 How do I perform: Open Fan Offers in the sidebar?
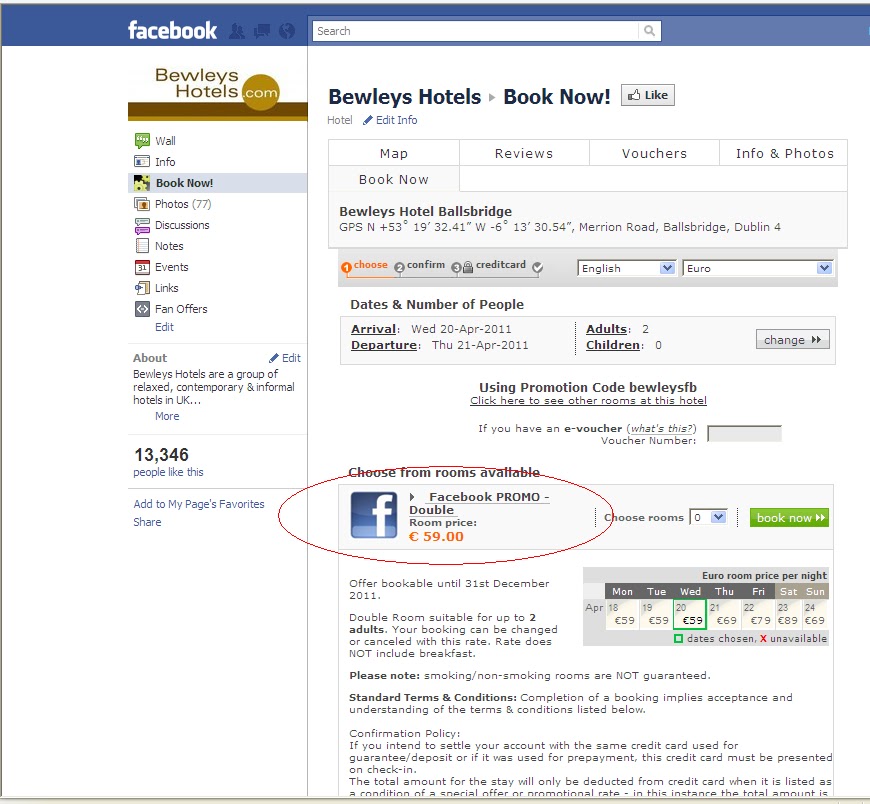(181, 309)
